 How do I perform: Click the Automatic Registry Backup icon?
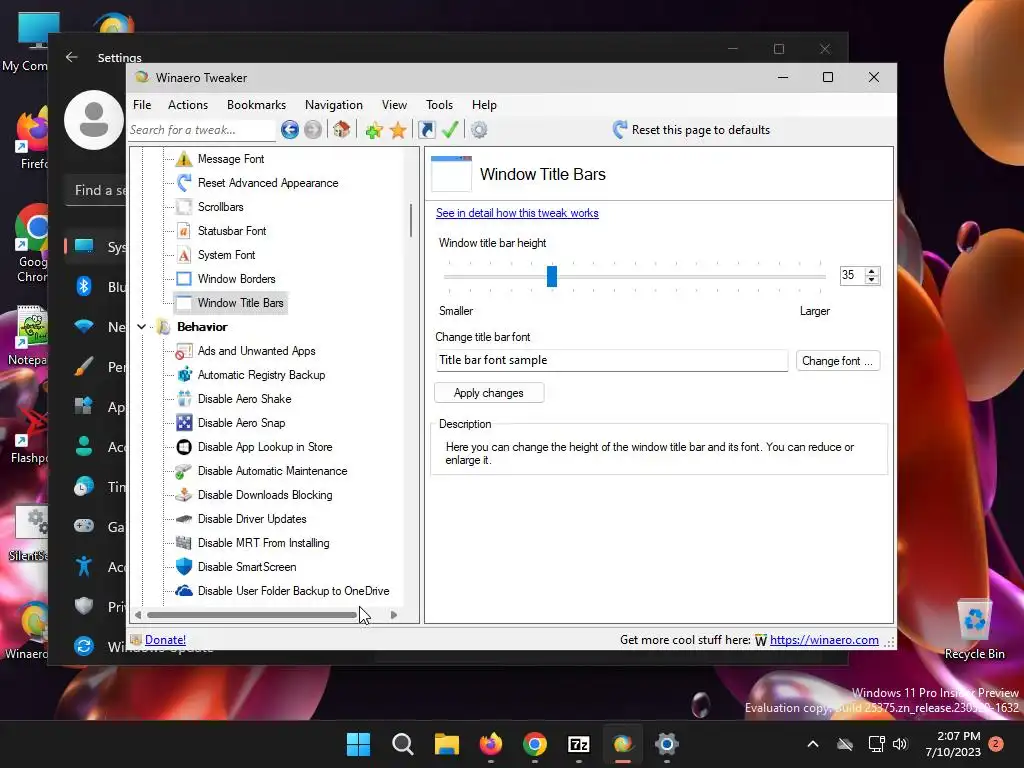point(184,375)
